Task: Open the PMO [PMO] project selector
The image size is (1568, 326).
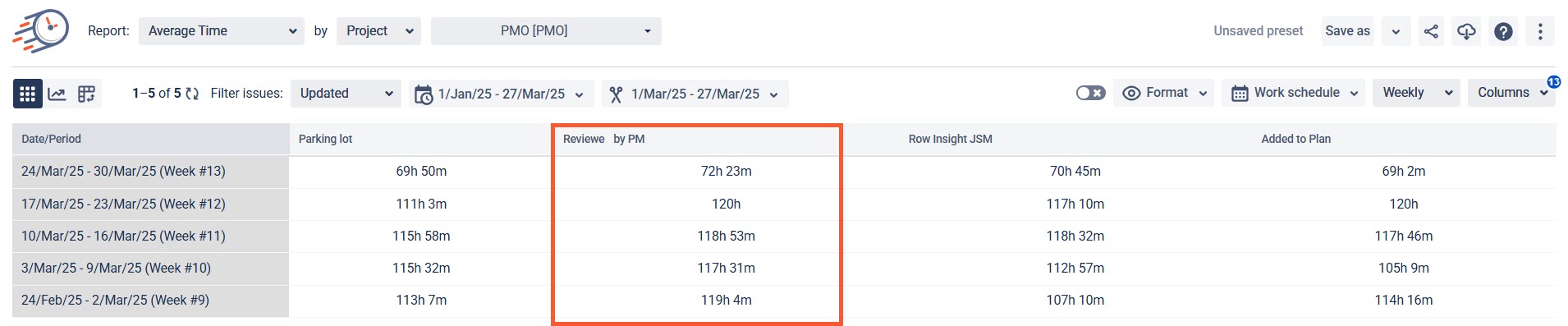Action: (x=546, y=31)
